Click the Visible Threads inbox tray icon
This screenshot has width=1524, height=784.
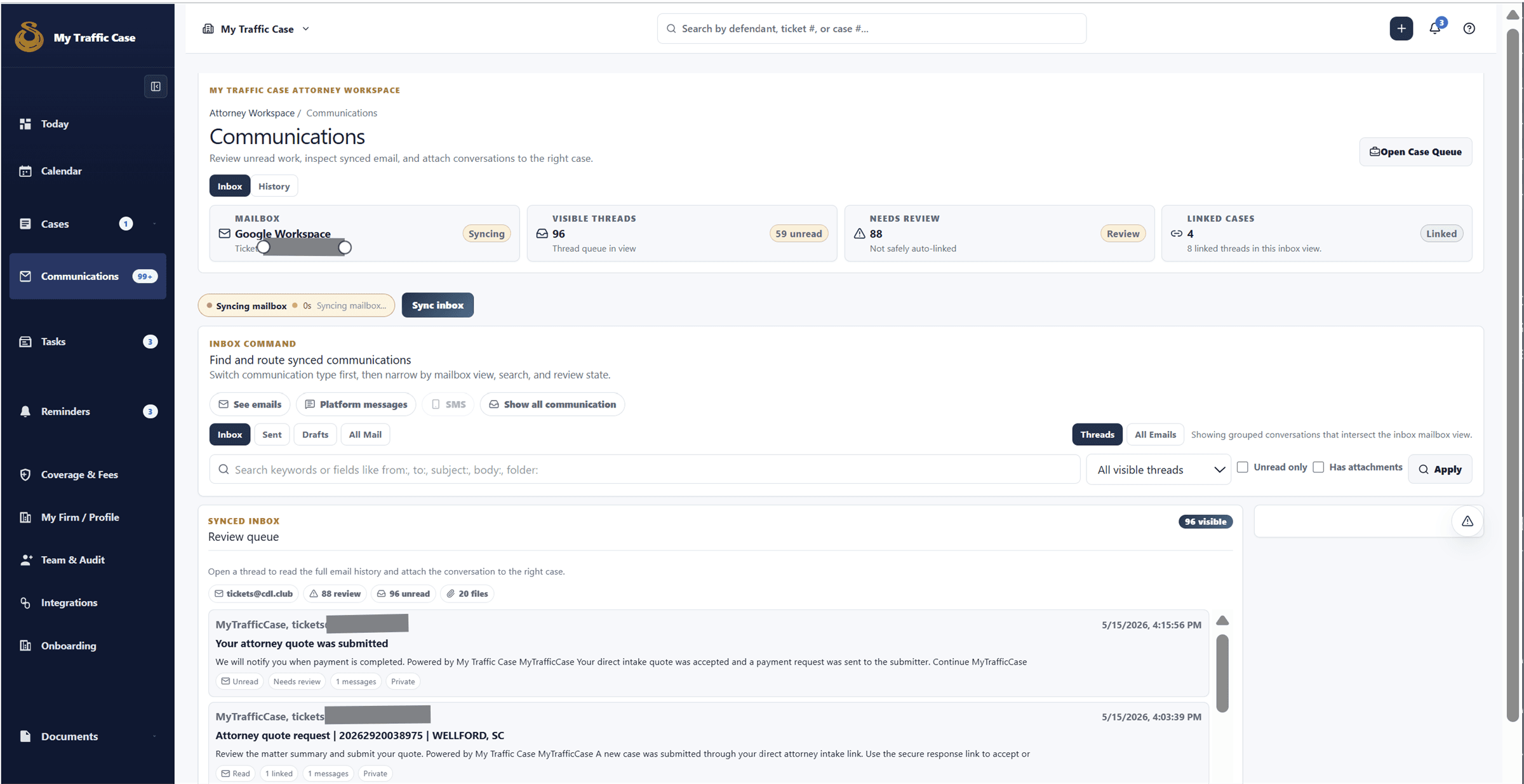(542, 234)
